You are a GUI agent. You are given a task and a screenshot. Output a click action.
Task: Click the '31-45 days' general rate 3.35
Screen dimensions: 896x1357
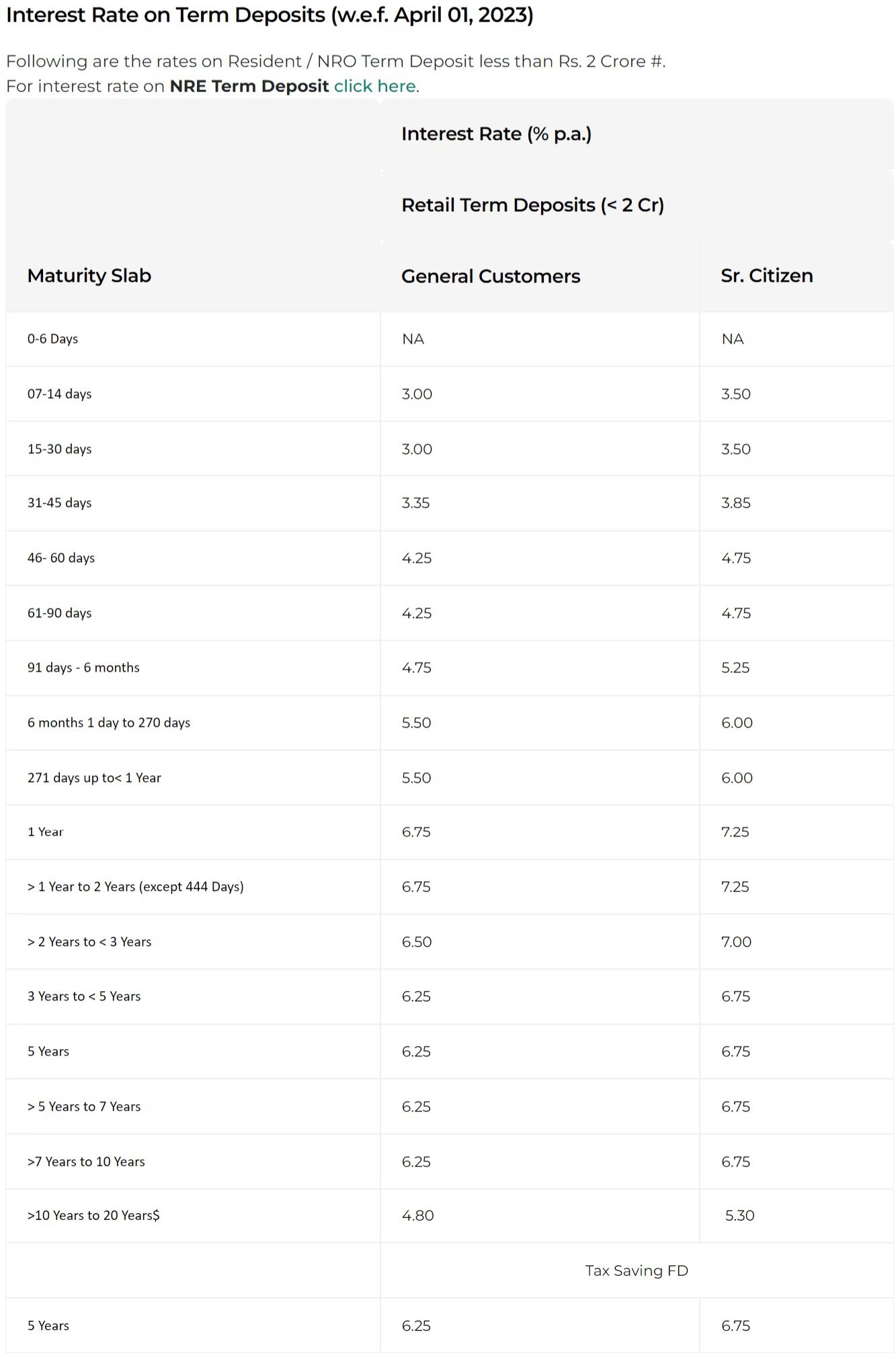coord(415,503)
